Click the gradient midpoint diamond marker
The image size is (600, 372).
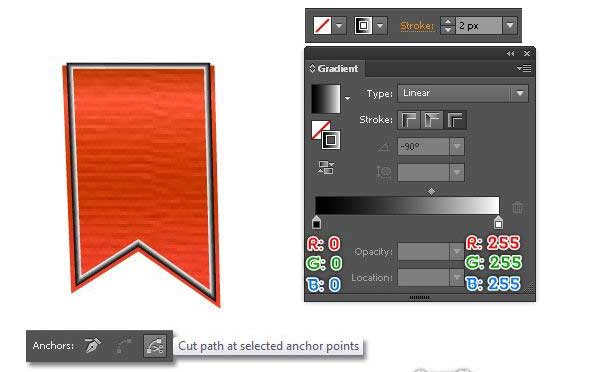[x=431, y=191]
